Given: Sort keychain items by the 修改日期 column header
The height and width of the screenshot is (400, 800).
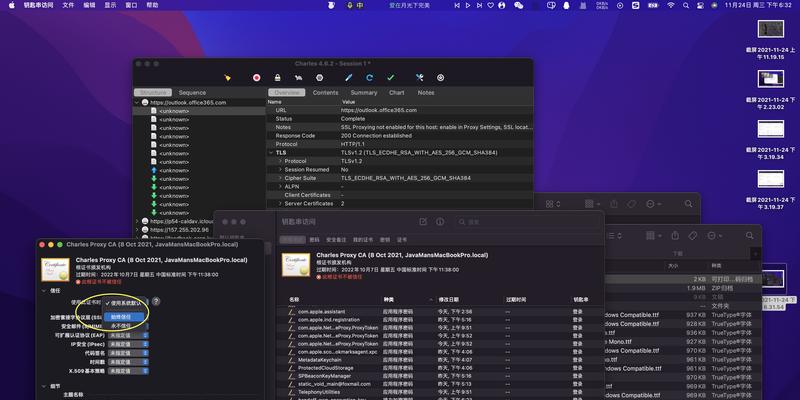Looking at the screenshot, I should [448, 299].
